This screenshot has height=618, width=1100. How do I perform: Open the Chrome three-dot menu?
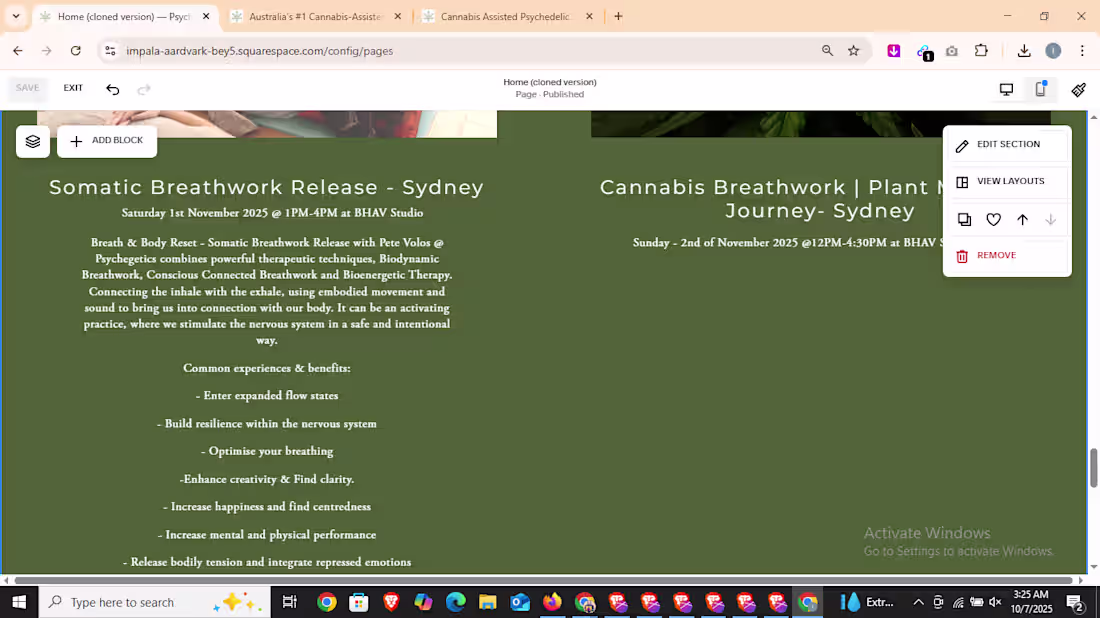1082,51
